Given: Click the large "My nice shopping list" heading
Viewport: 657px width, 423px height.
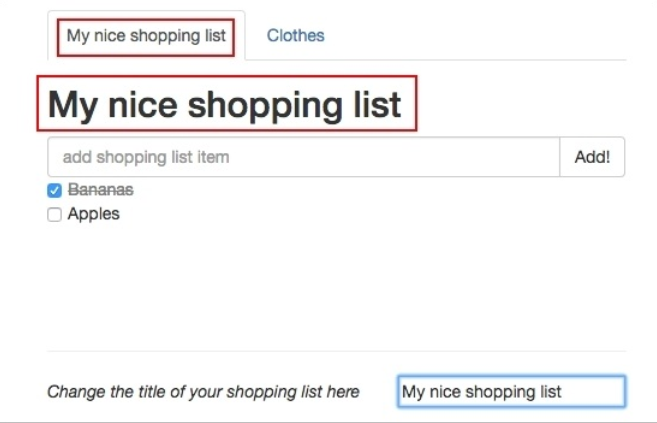Looking at the screenshot, I should point(225,104).
